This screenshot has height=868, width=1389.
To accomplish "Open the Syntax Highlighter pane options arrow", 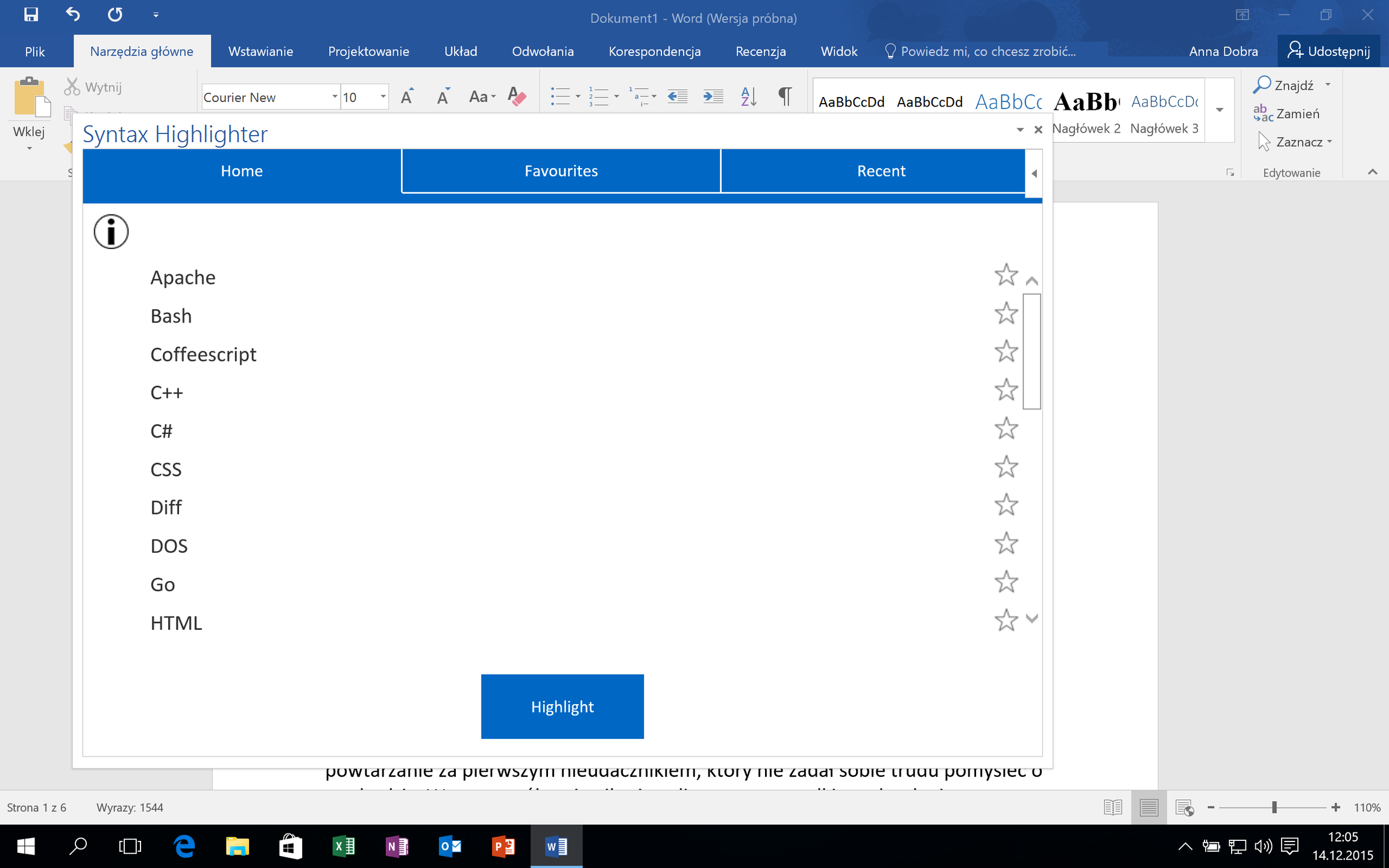I will click(x=1020, y=130).
